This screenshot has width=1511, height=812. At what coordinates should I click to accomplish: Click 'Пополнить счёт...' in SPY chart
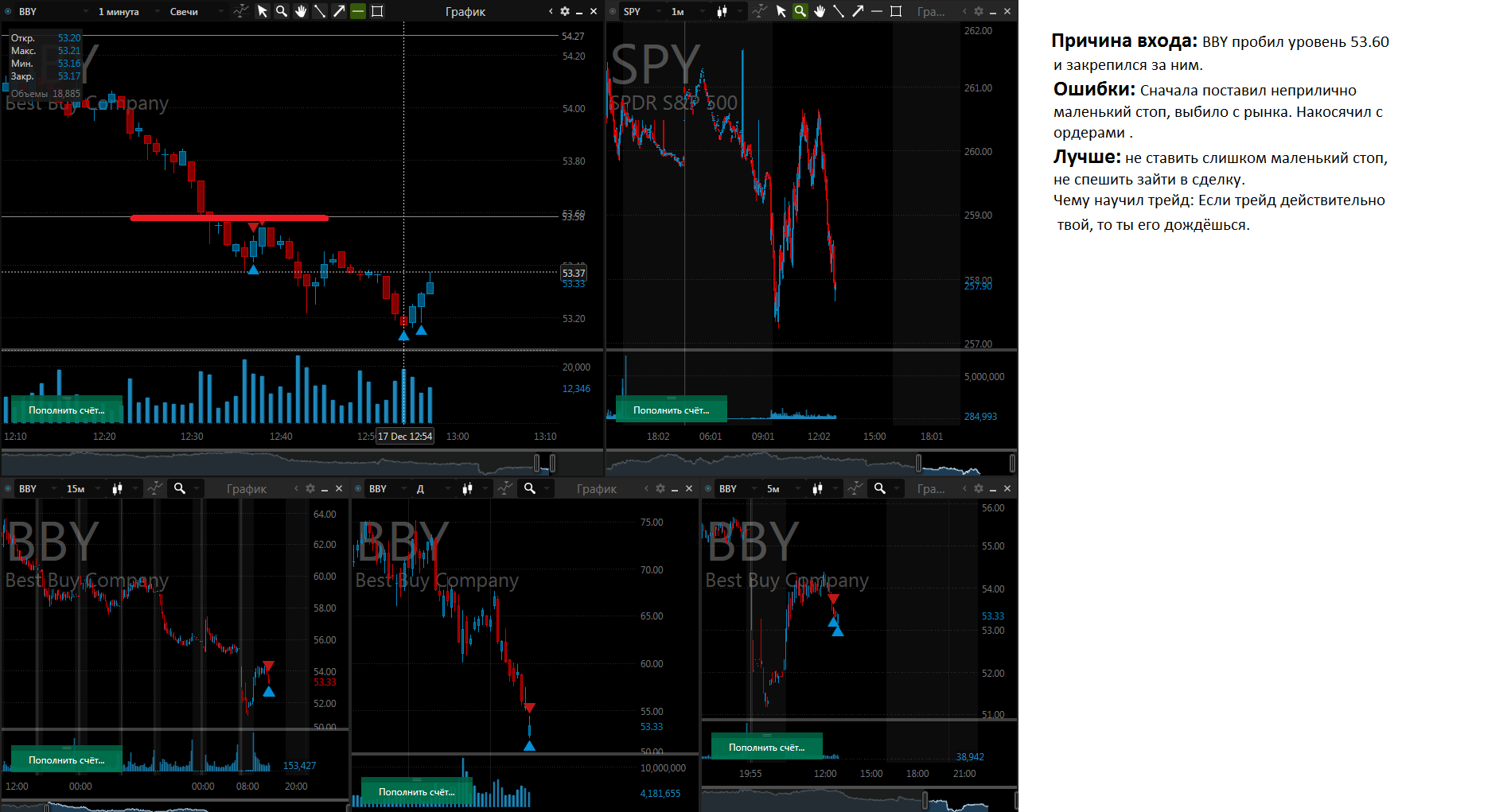tap(672, 410)
